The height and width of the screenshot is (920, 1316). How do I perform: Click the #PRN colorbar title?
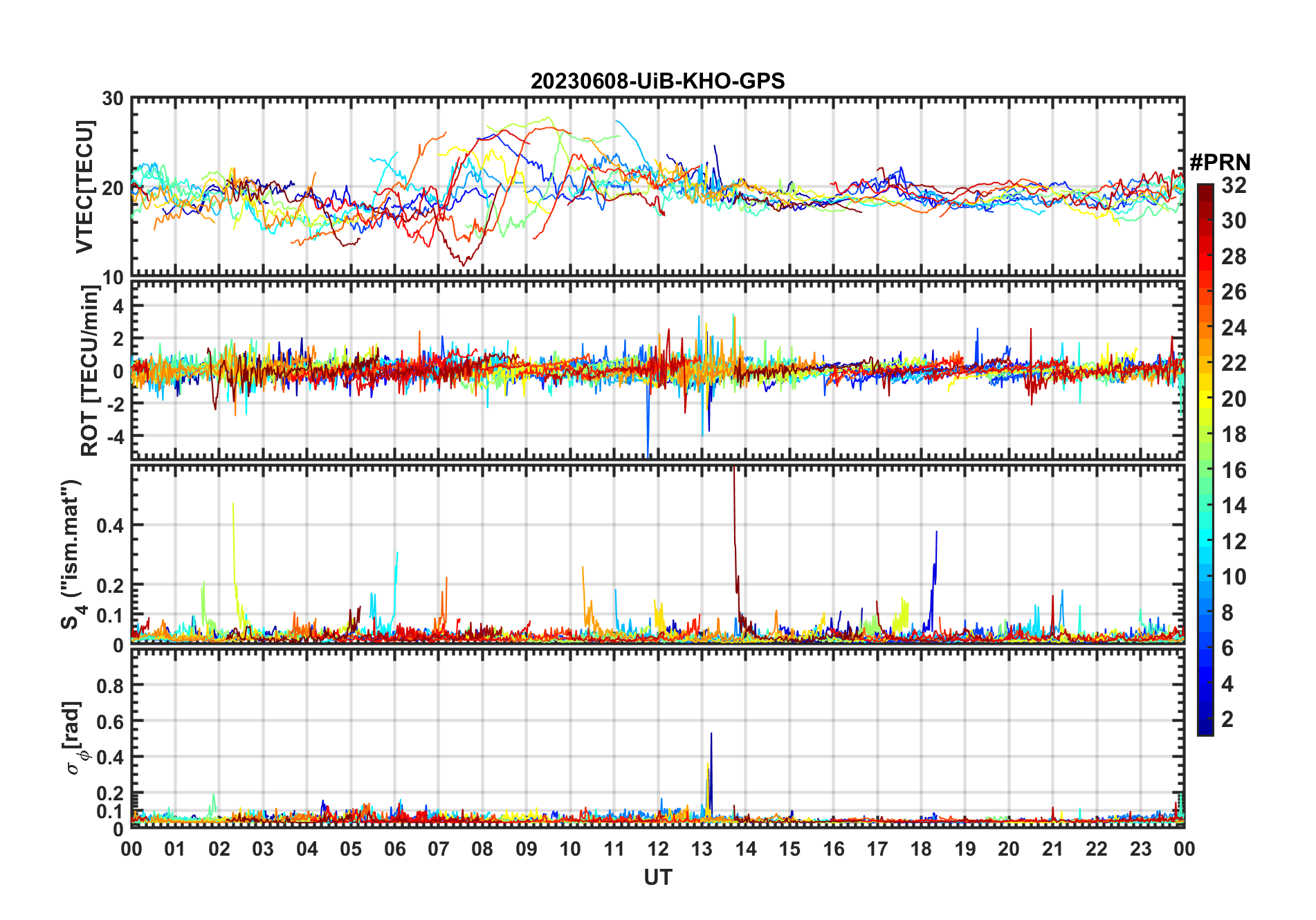[1220, 163]
